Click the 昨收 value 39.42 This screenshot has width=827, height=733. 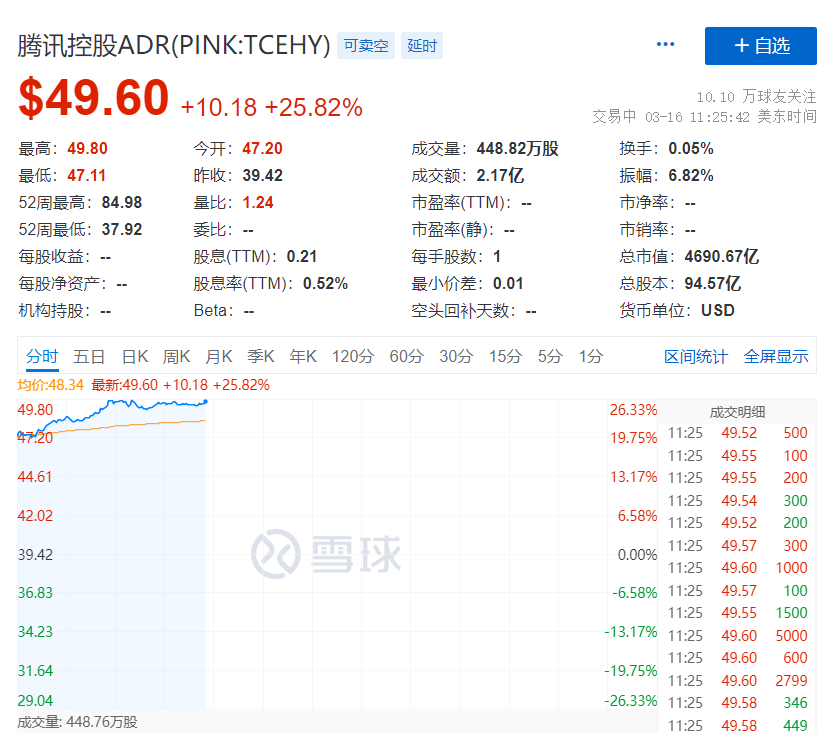263,176
